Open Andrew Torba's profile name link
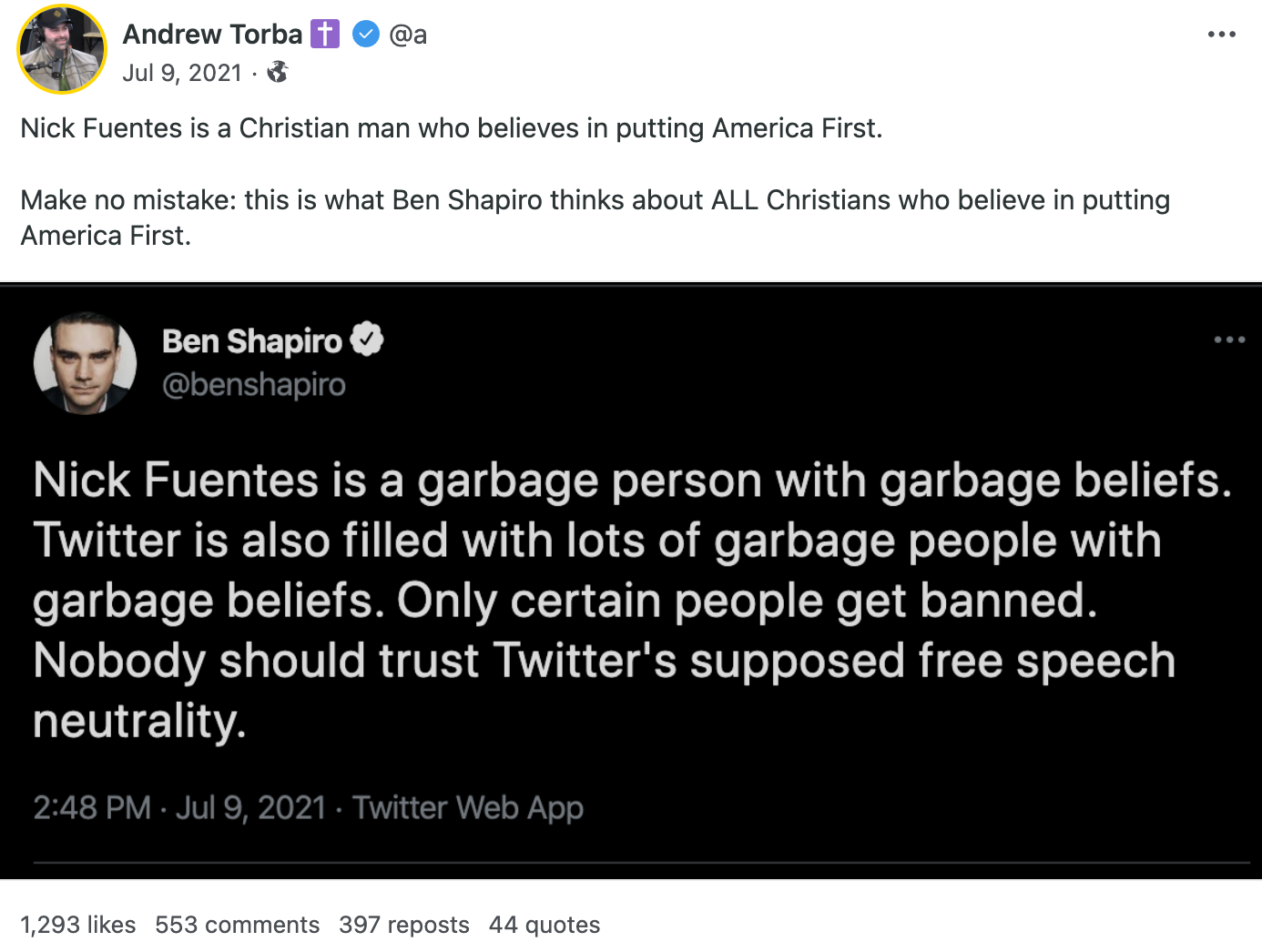 pos(212,35)
